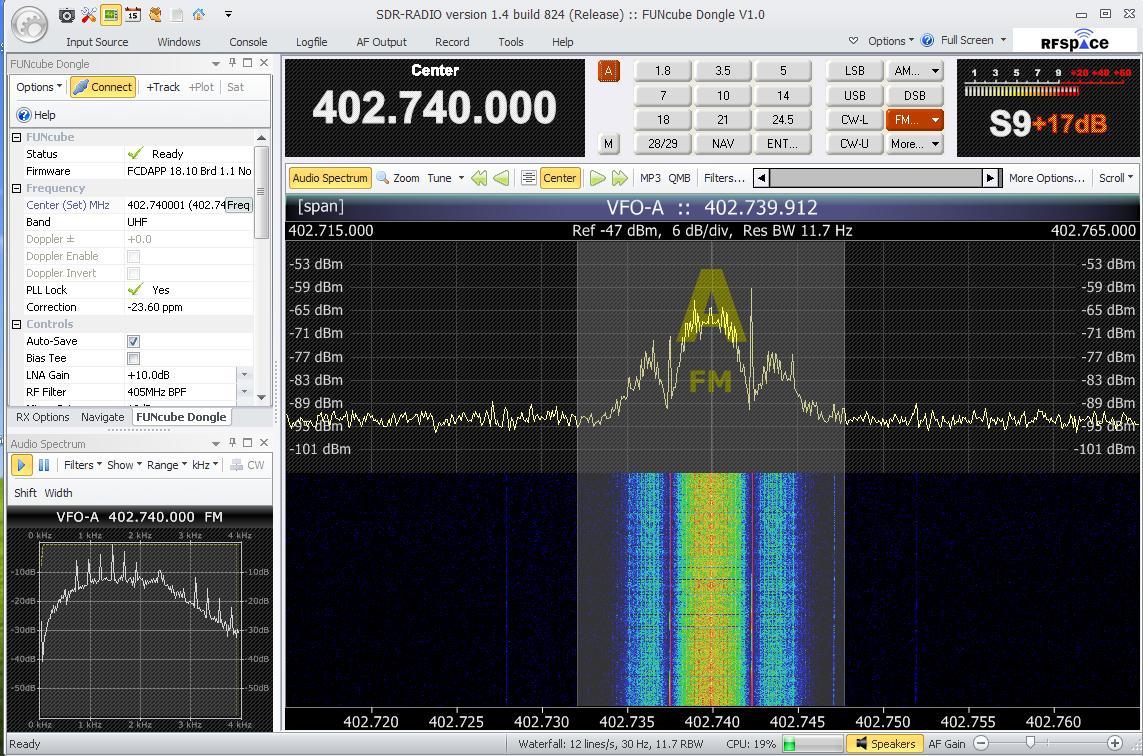Open the Record menu

click(x=451, y=42)
